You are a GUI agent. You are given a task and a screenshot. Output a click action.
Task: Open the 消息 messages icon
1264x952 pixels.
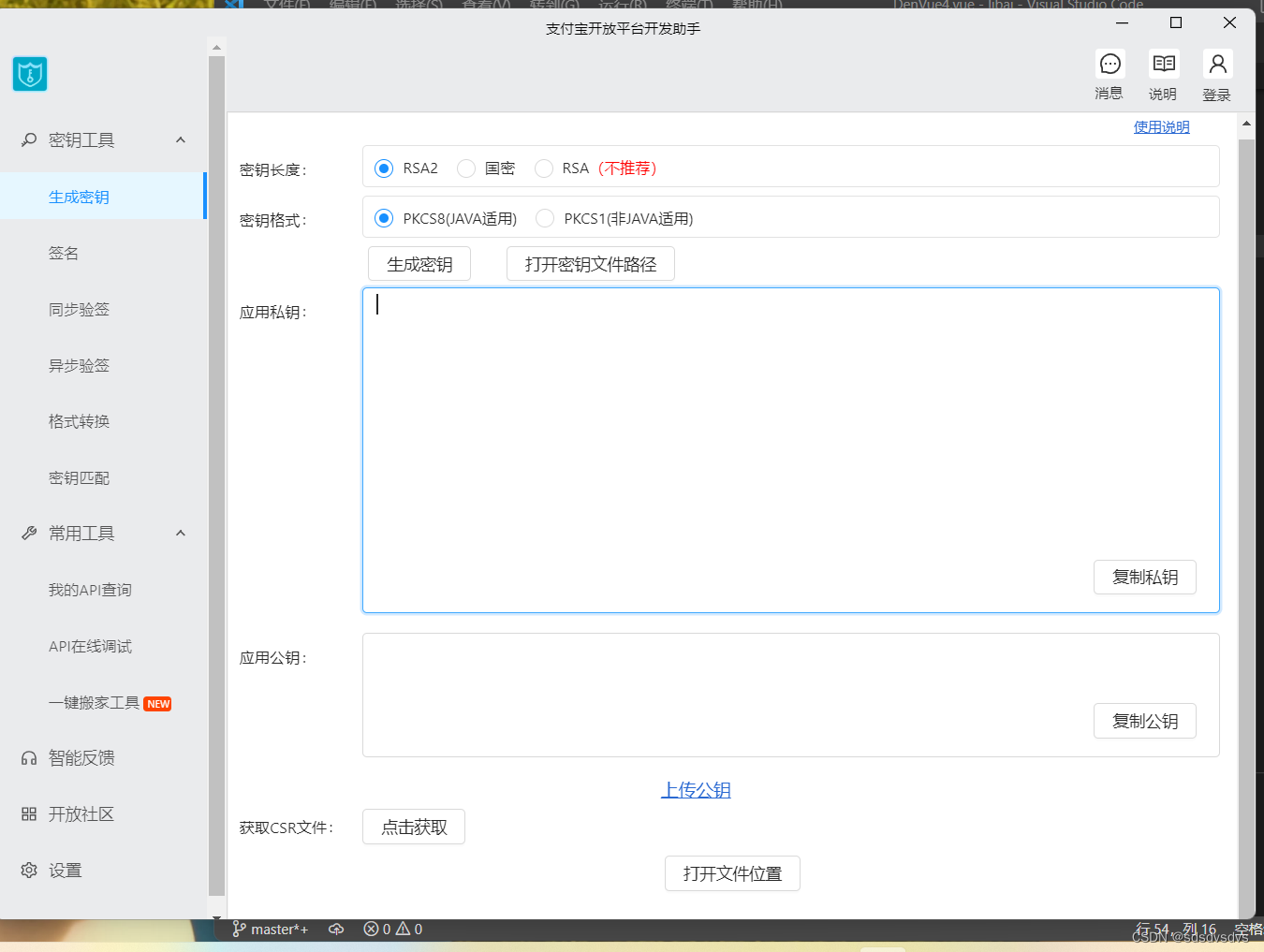point(1110,64)
